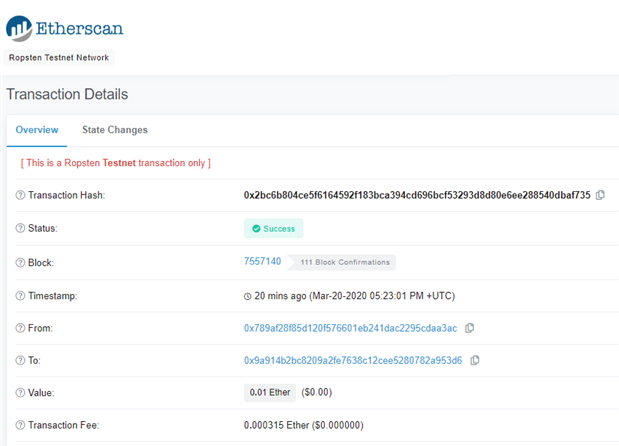Click help icon beside Timestamp
The height and width of the screenshot is (446, 619).
tap(20, 296)
